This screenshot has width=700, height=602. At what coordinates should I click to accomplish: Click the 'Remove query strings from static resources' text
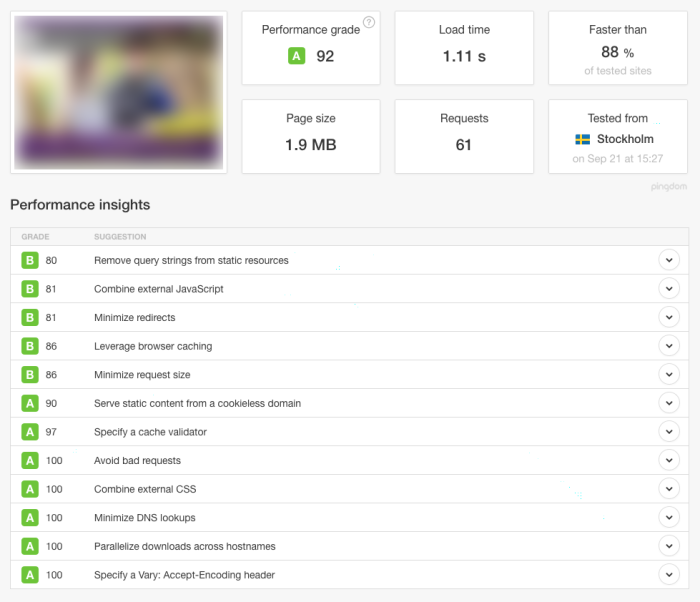click(x=191, y=260)
